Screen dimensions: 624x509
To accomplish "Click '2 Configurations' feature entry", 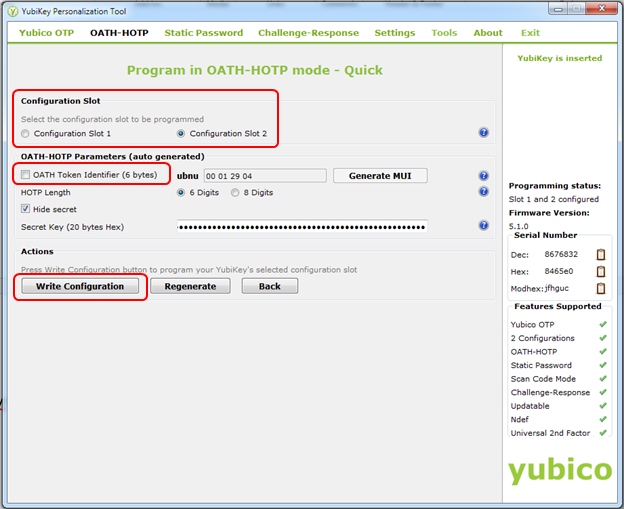I will point(542,338).
